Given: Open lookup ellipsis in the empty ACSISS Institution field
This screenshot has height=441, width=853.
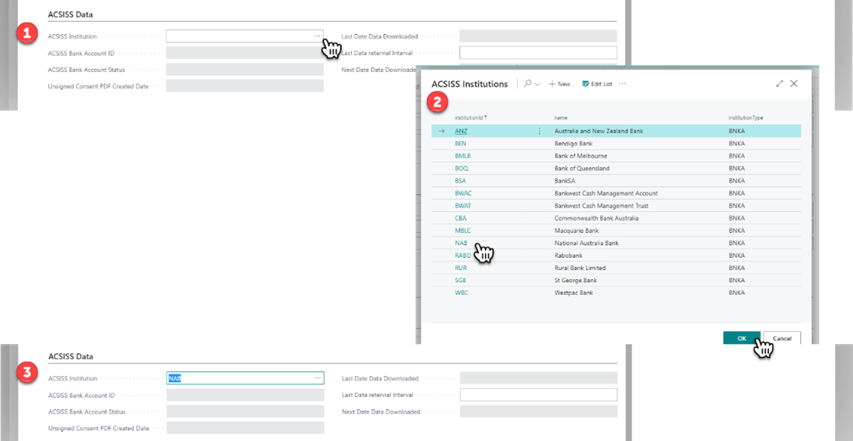Looking at the screenshot, I should [x=318, y=36].
